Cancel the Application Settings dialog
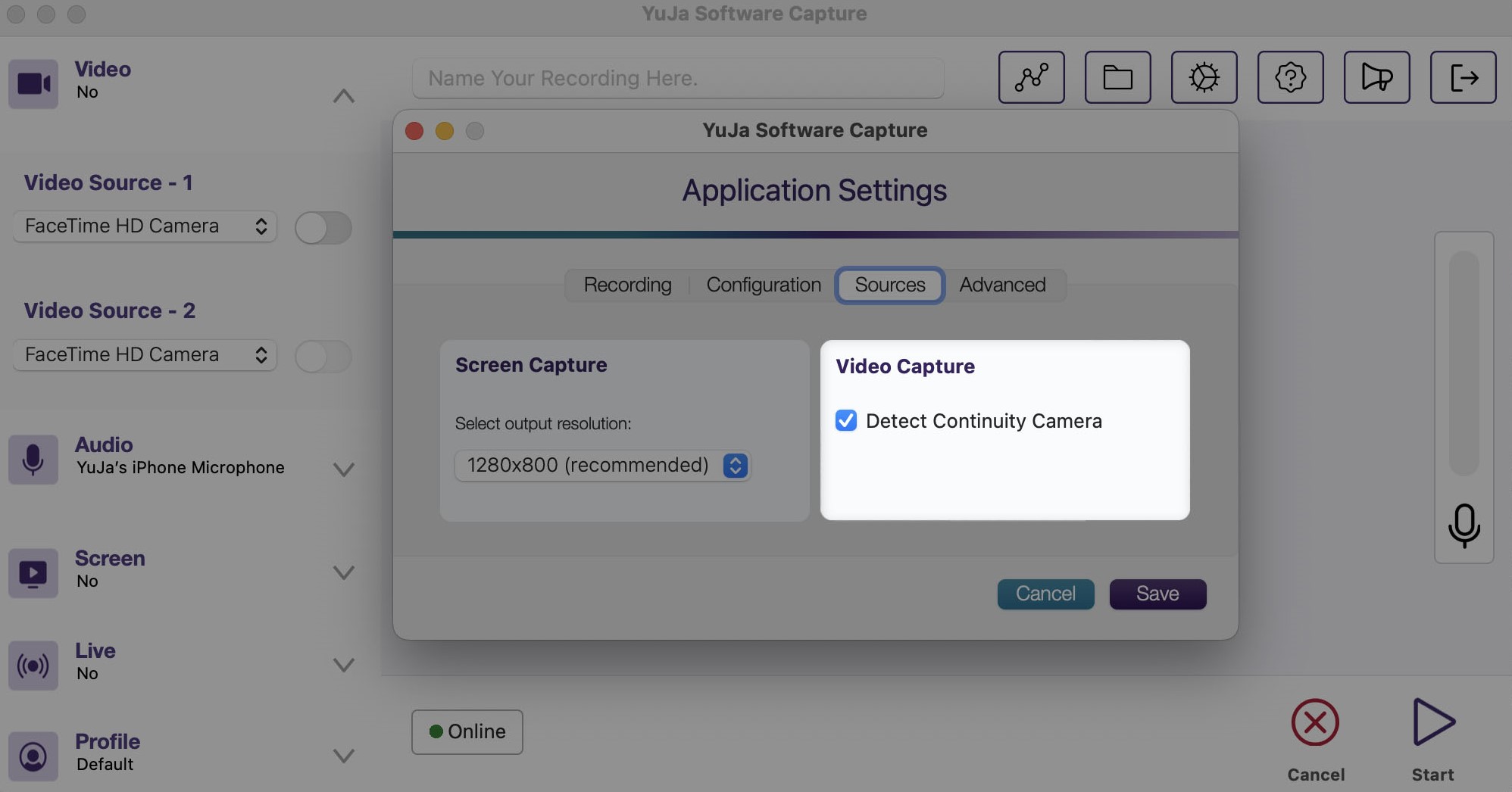The image size is (1512, 792). pos(1045,594)
